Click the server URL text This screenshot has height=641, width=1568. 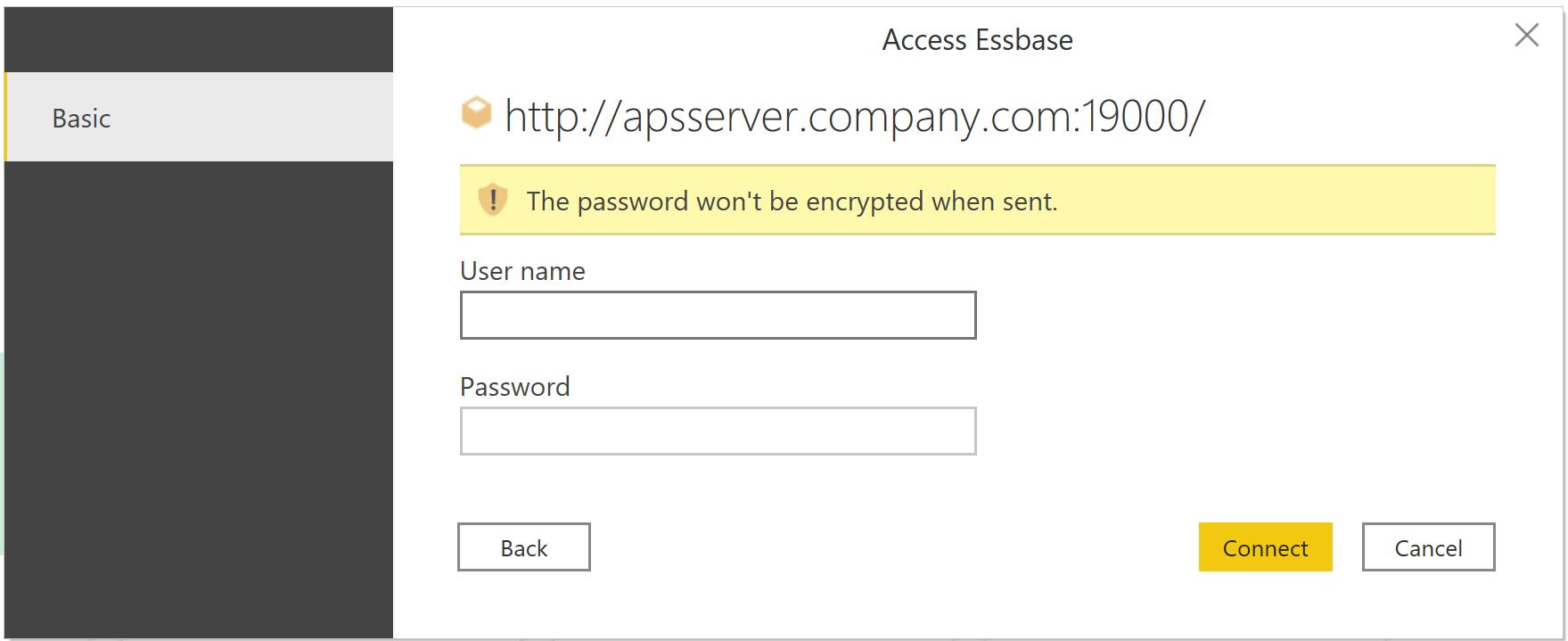point(854,114)
